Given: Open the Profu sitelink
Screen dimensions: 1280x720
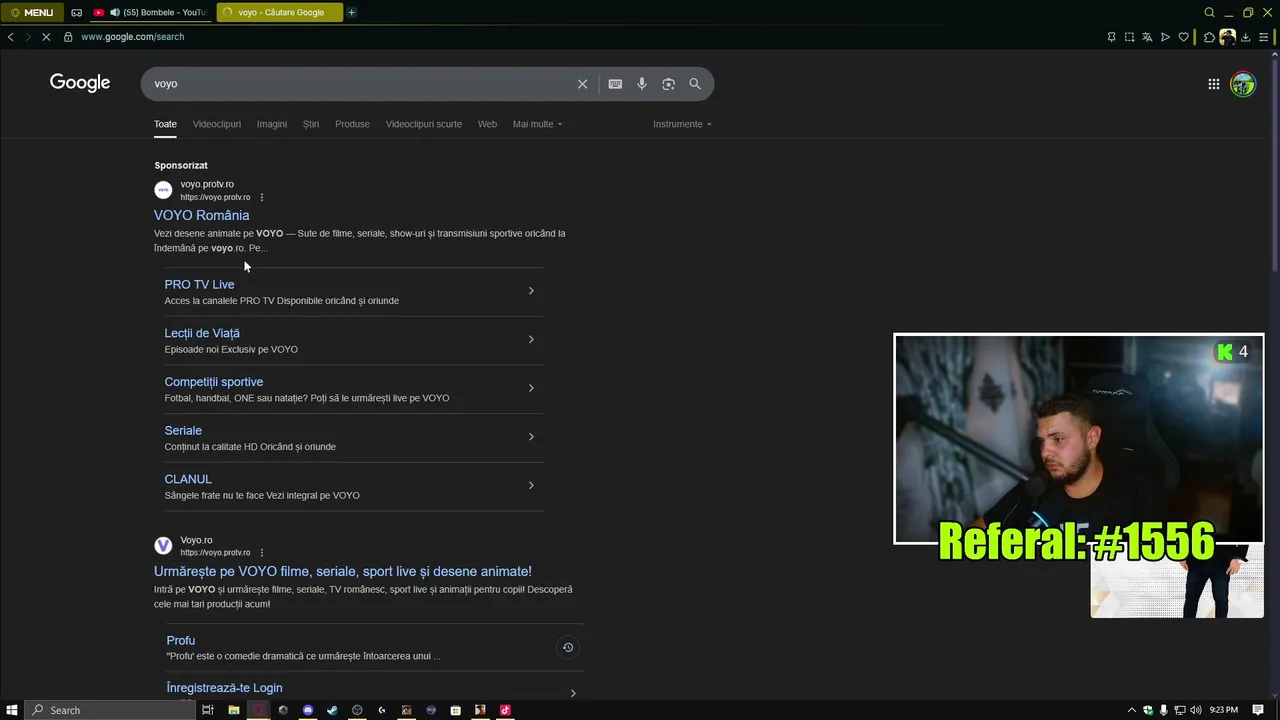Looking at the screenshot, I should pyautogui.click(x=181, y=640).
